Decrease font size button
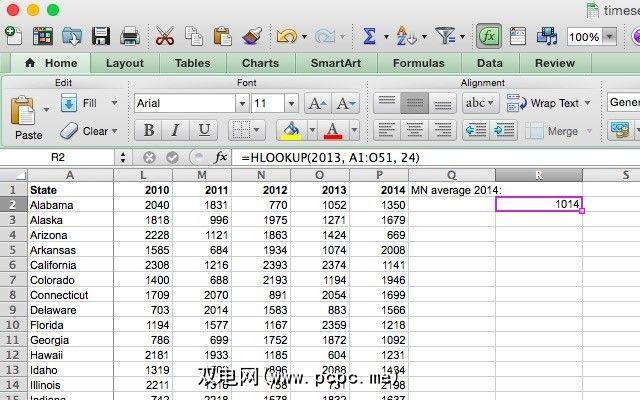This screenshot has height=400, width=640. click(x=346, y=103)
